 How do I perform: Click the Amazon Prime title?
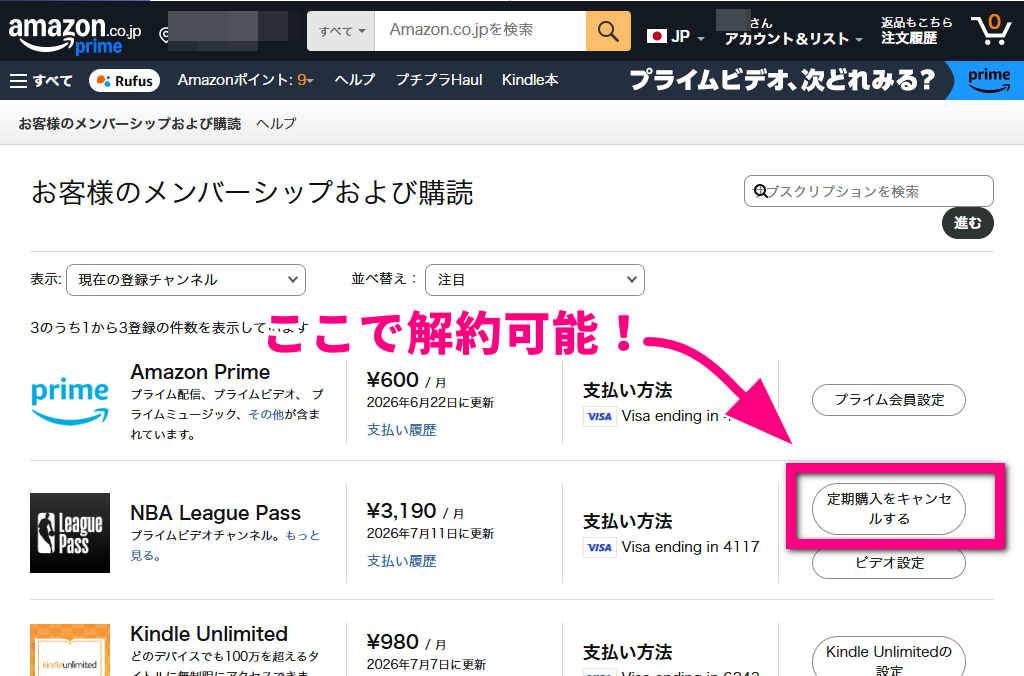click(x=200, y=372)
